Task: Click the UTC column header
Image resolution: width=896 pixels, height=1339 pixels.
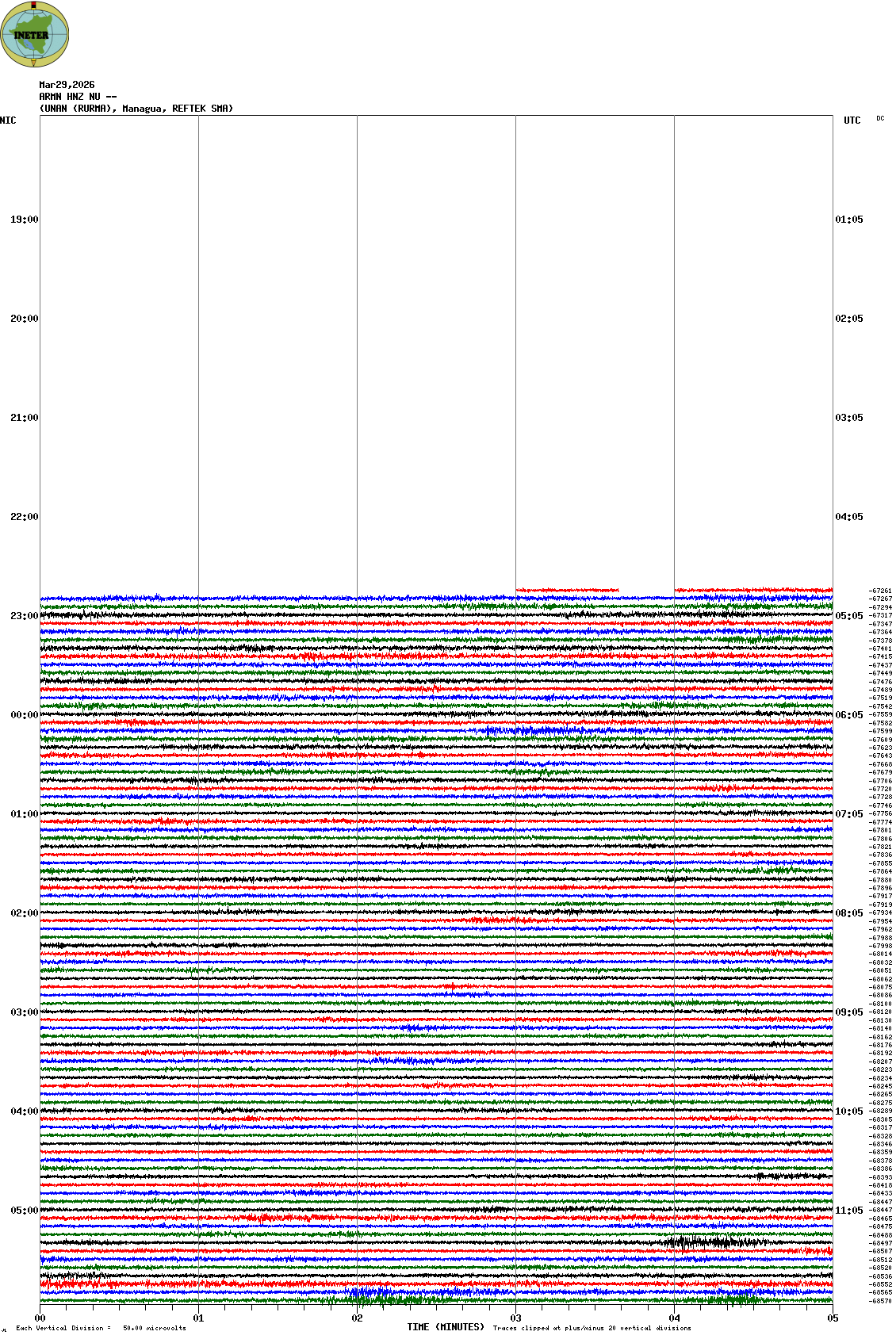Action: coord(852,121)
